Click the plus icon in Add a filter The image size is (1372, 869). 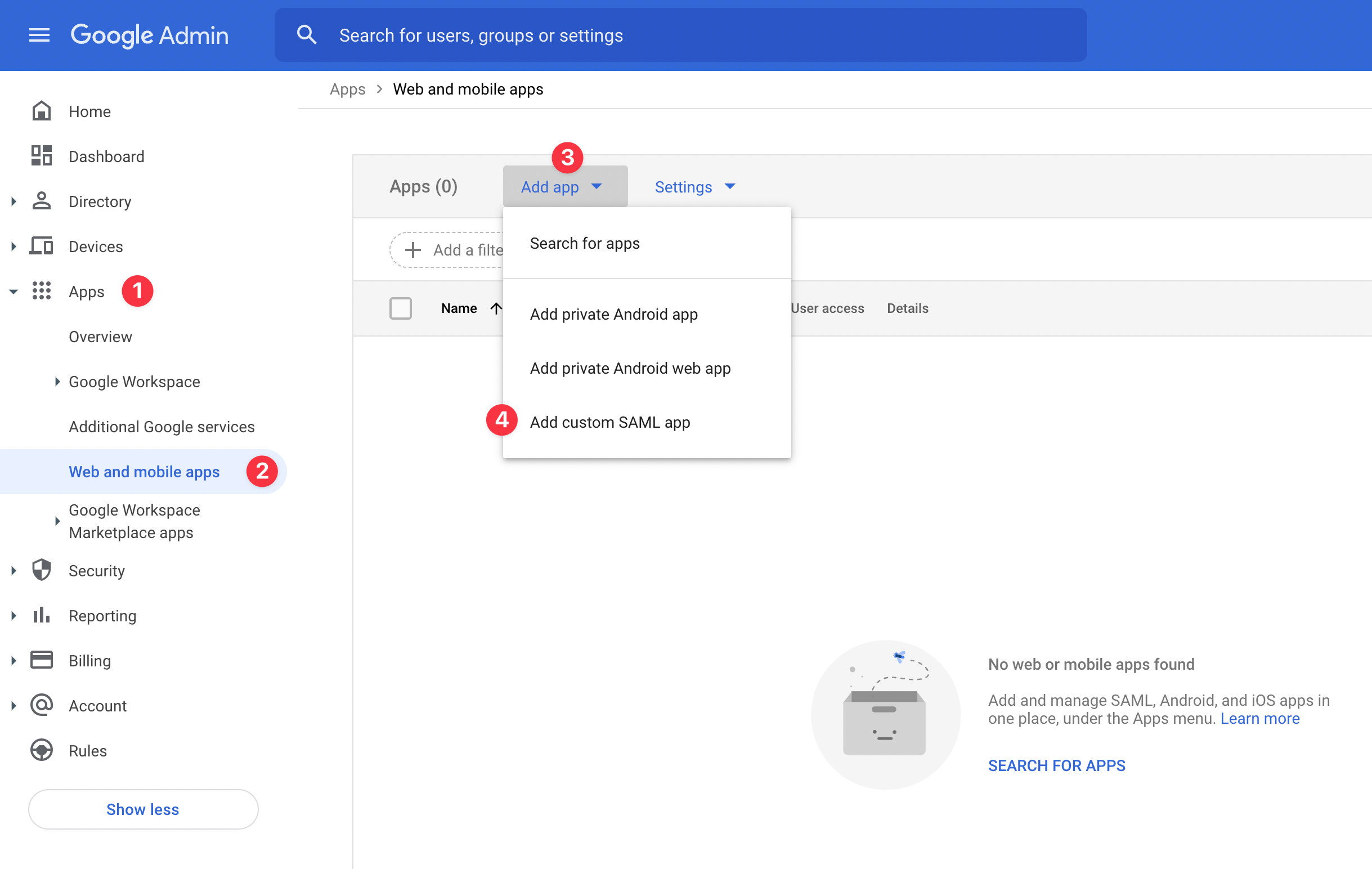pyautogui.click(x=413, y=249)
